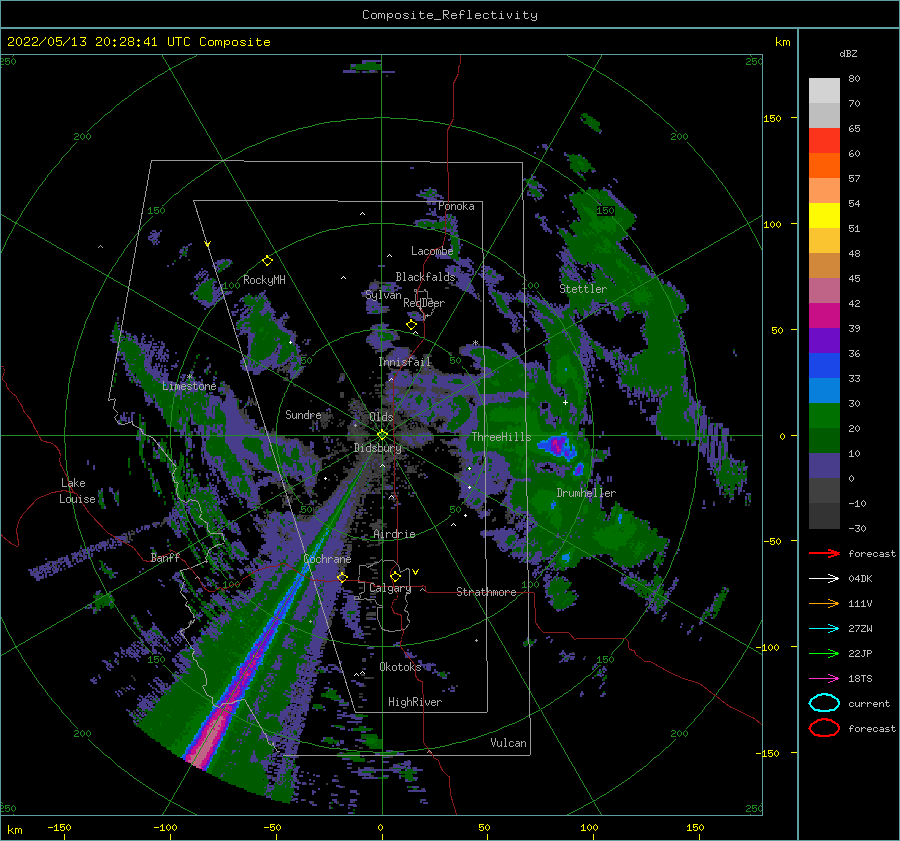The height and width of the screenshot is (841, 900).
Task: Click the yellow diamond marker near RockyMH
Action: click(x=267, y=261)
